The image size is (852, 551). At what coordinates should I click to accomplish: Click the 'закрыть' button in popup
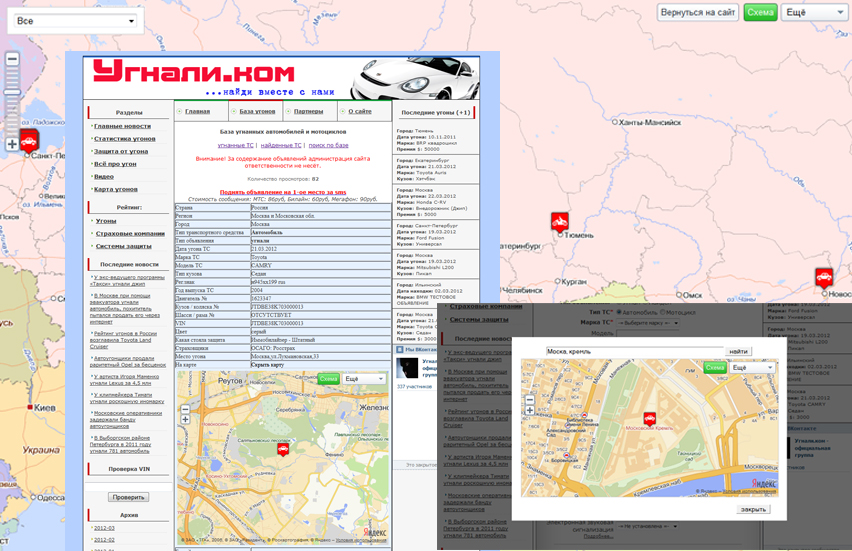(x=753, y=510)
